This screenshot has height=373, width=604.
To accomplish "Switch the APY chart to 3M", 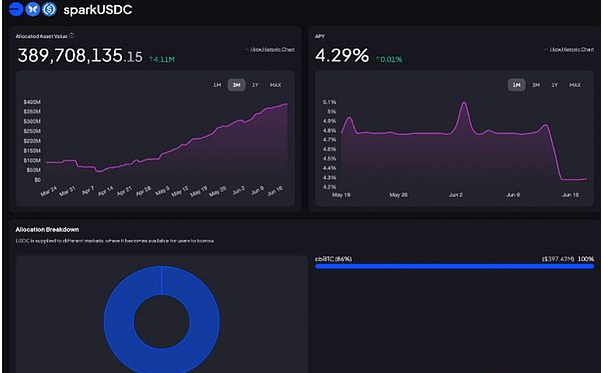I will coord(536,85).
